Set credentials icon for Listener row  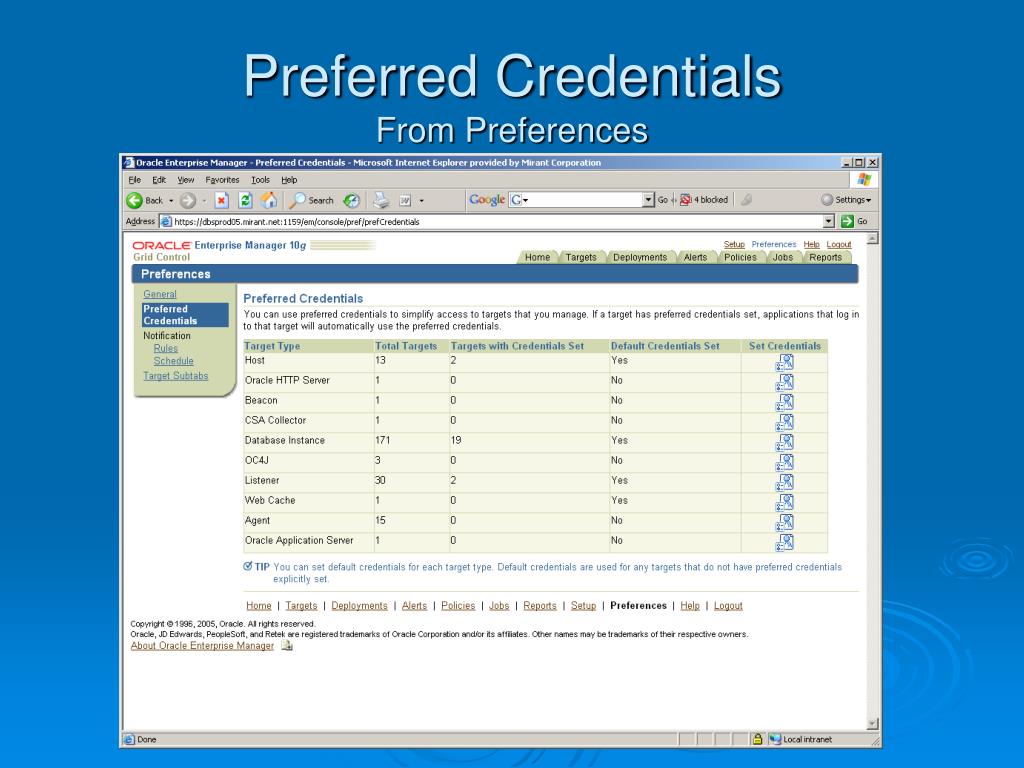[784, 483]
